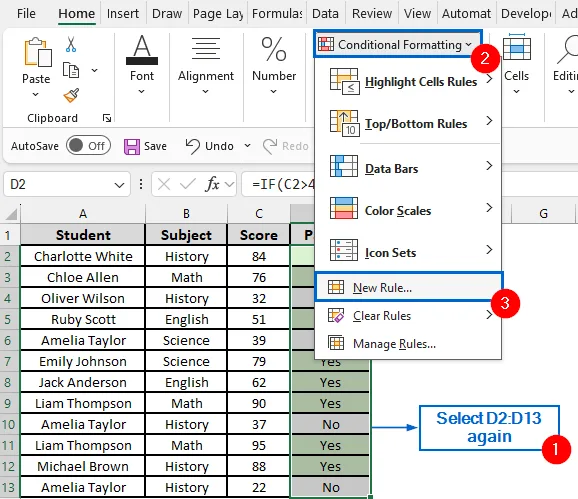
Task: Expand the Icon Sets submenu
Action: click(490, 250)
